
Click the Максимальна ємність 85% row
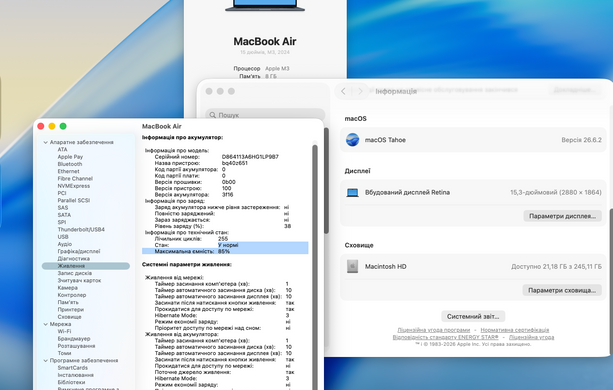(x=225, y=251)
